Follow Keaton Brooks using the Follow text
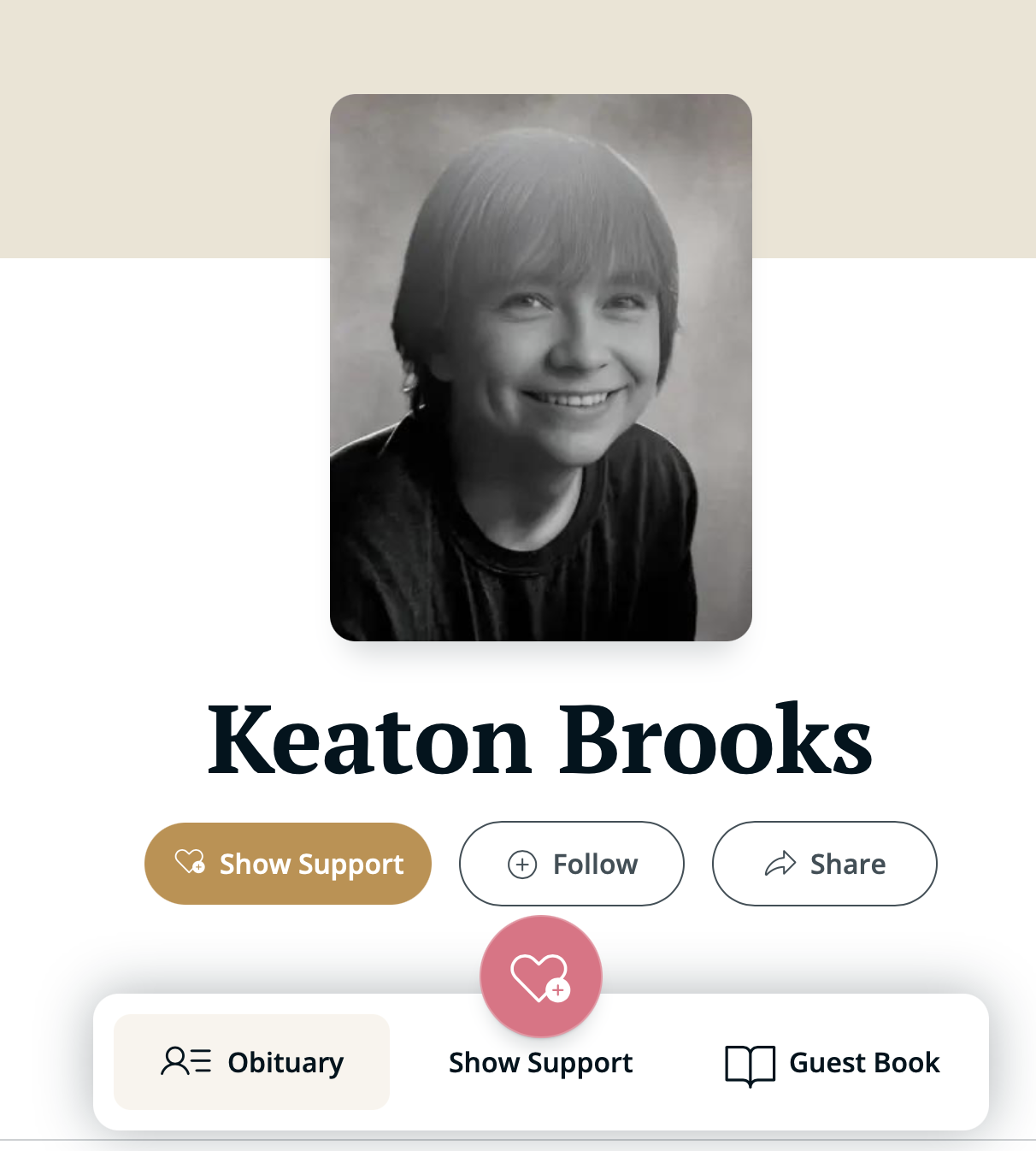The height and width of the screenshot is (1151, 1036). click(x=595, y=865)
